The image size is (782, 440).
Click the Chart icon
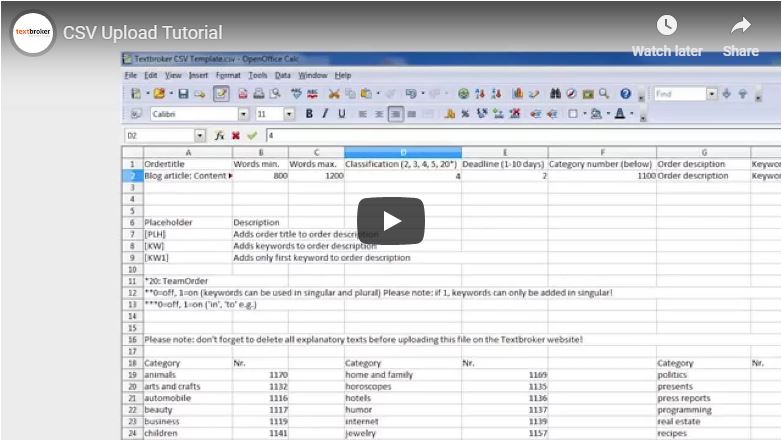[518, 93]
